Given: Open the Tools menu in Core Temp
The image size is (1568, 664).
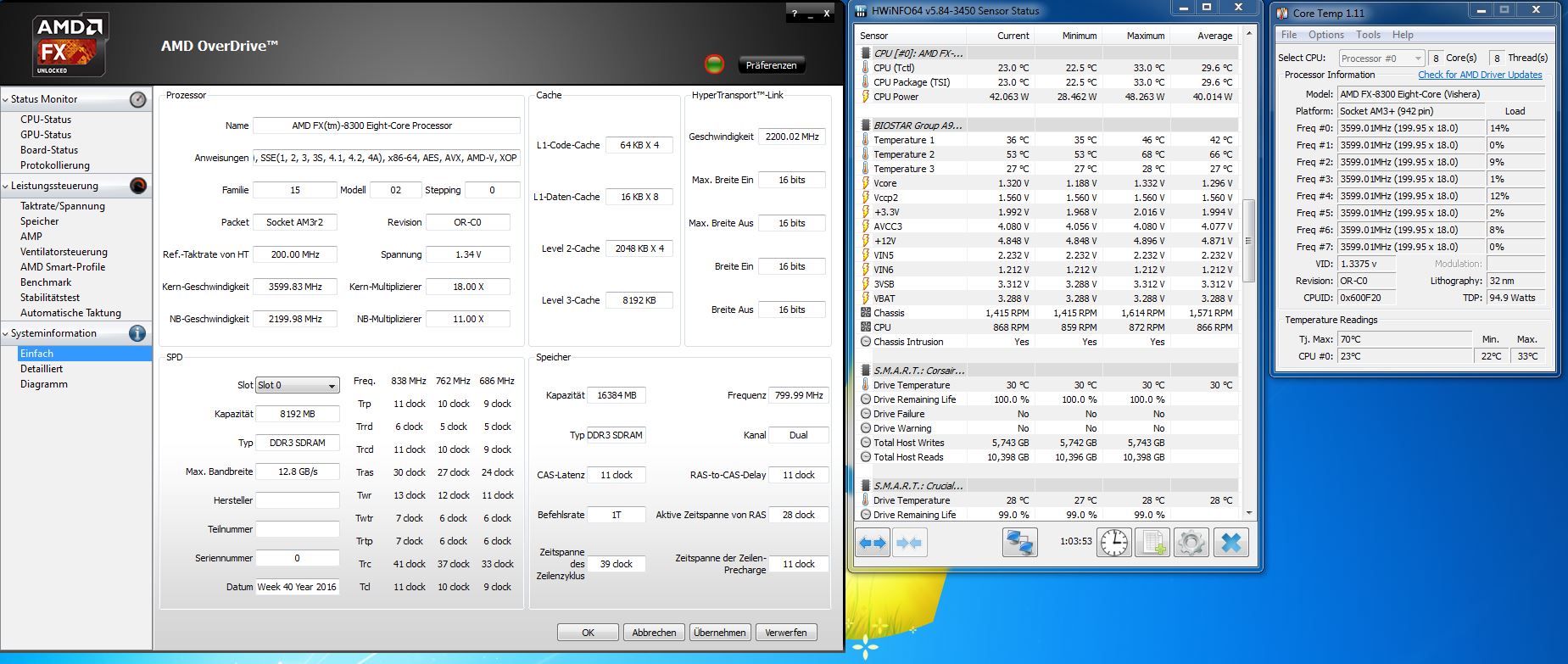Looking at the screenshot, I should click(1368, 35).
